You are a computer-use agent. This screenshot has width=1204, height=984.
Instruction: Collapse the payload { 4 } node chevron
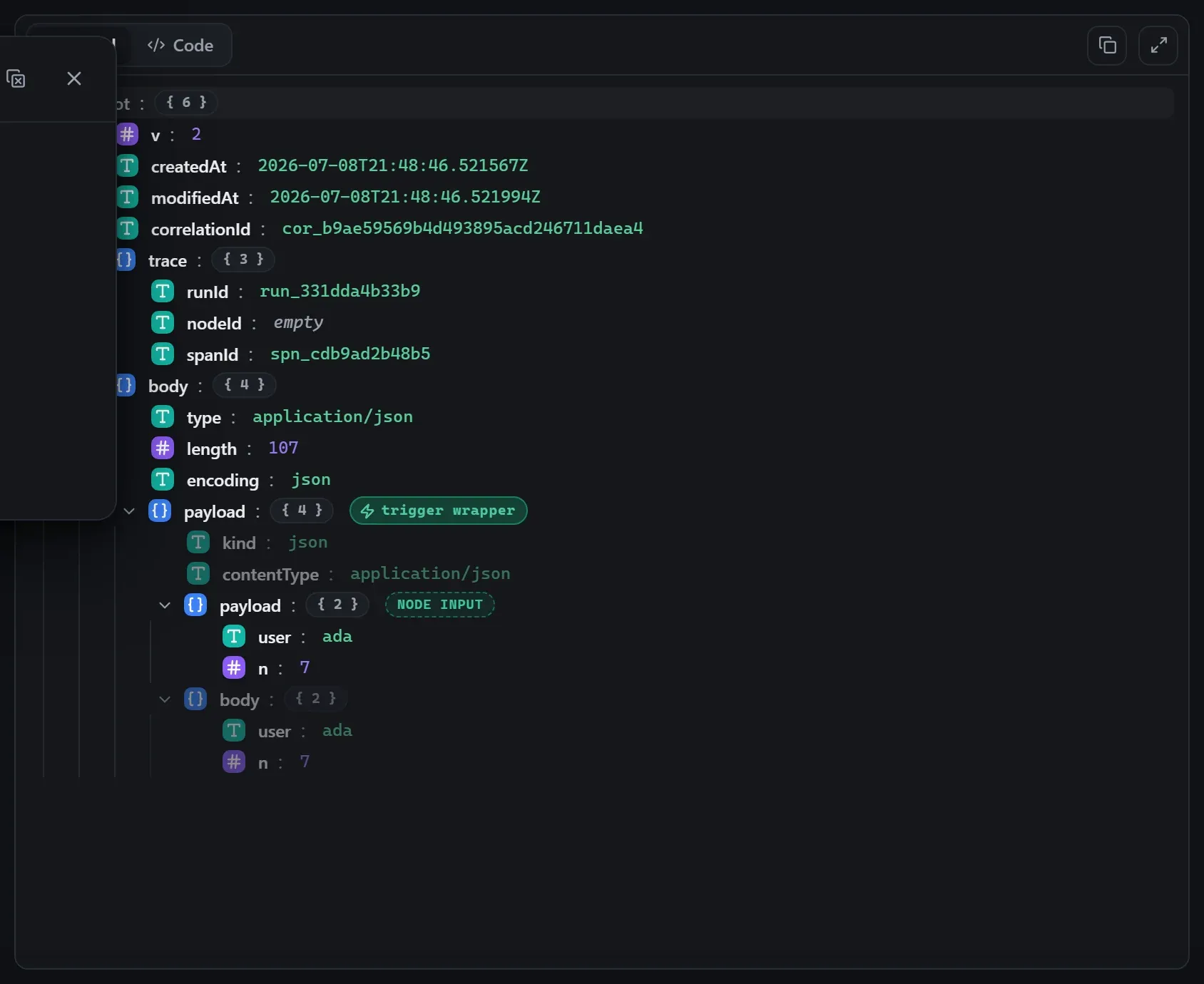click(129, 511)
